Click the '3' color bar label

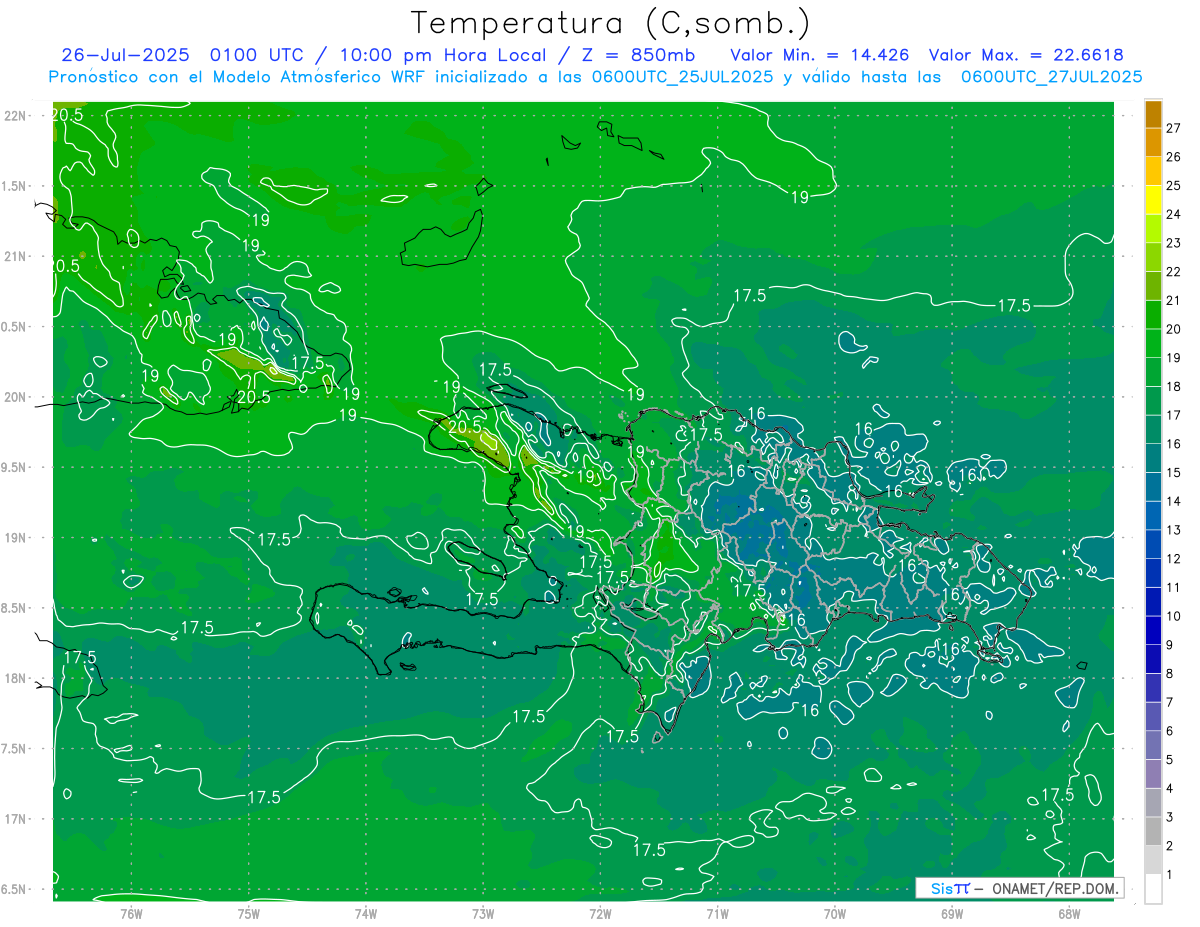point(1170,818)
